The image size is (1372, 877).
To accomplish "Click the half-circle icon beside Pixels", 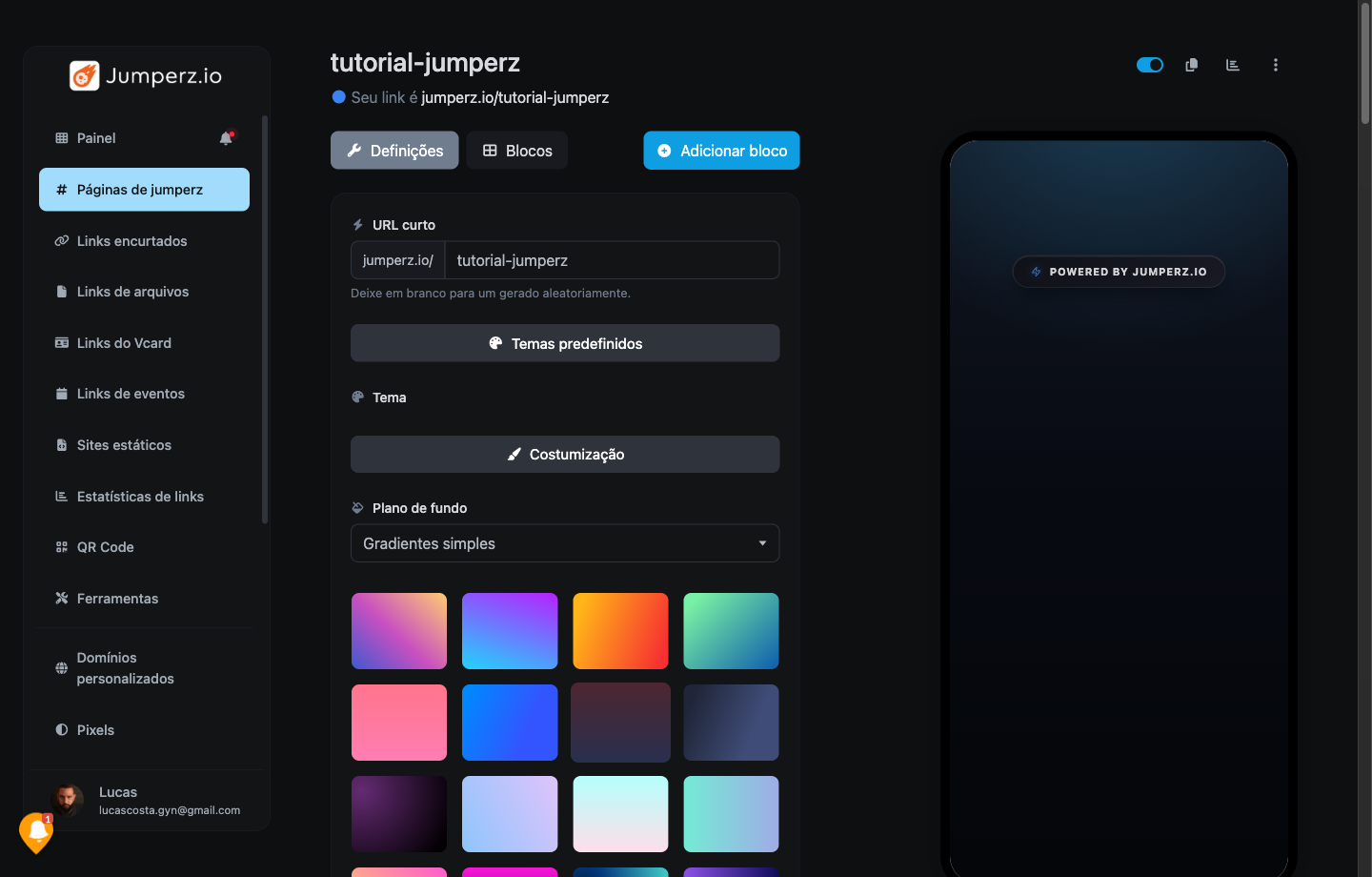I will [x=62, y=730].
